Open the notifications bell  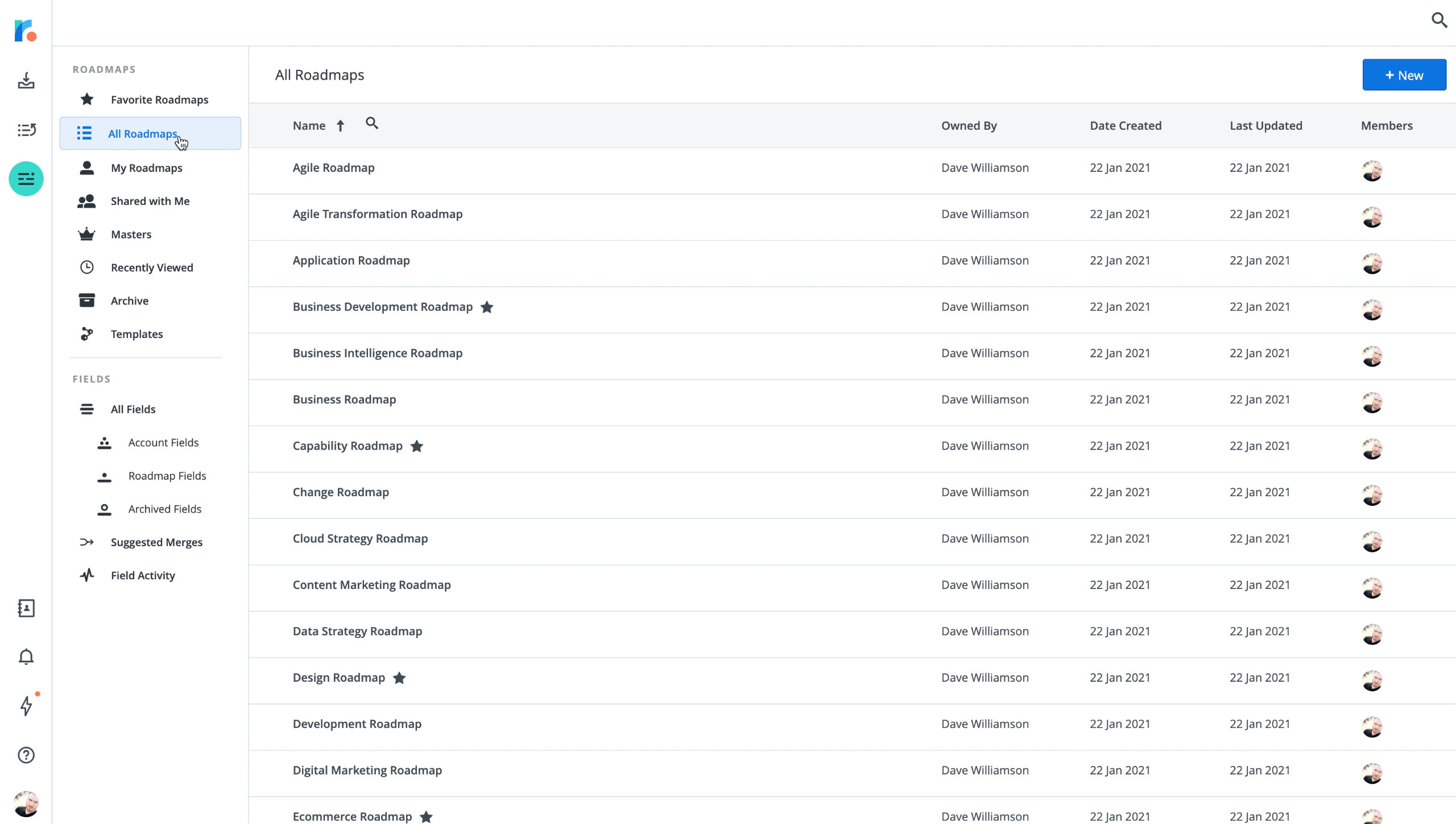click(x=26, y=657)
